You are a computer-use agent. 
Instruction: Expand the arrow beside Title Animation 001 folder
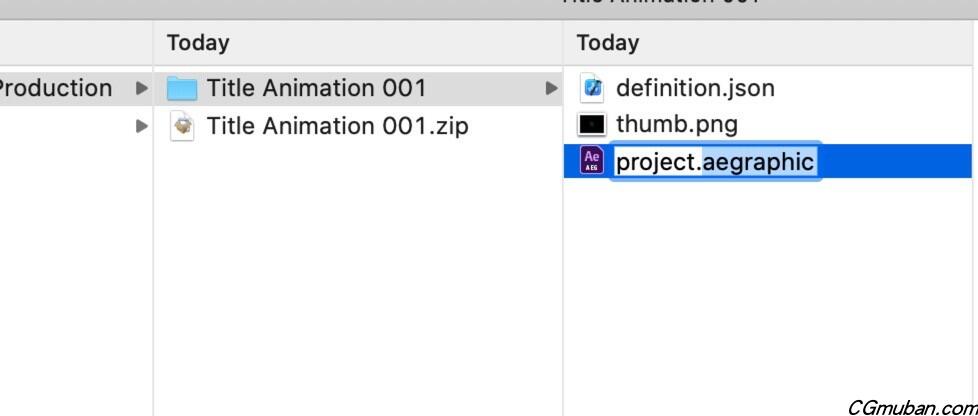pyautogui.click(x=550, y=89)
